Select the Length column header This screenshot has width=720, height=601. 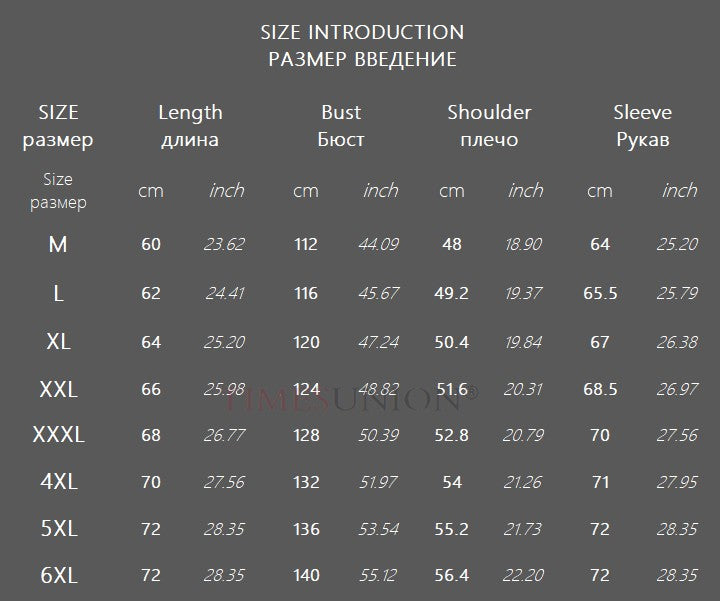pos(190,113)
